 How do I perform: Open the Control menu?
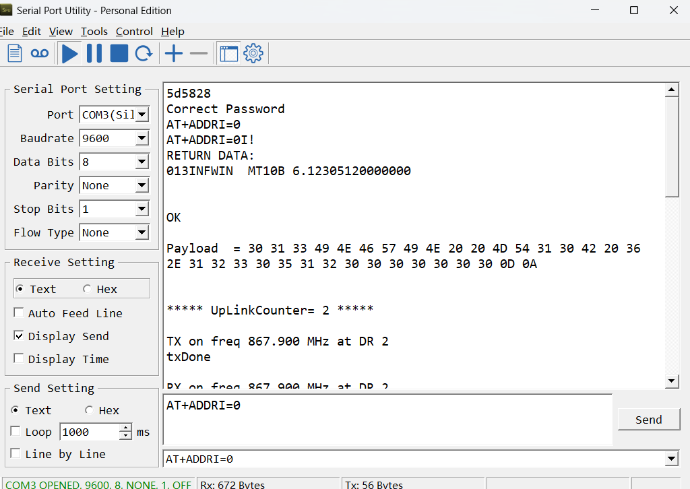tap(134, 32)
